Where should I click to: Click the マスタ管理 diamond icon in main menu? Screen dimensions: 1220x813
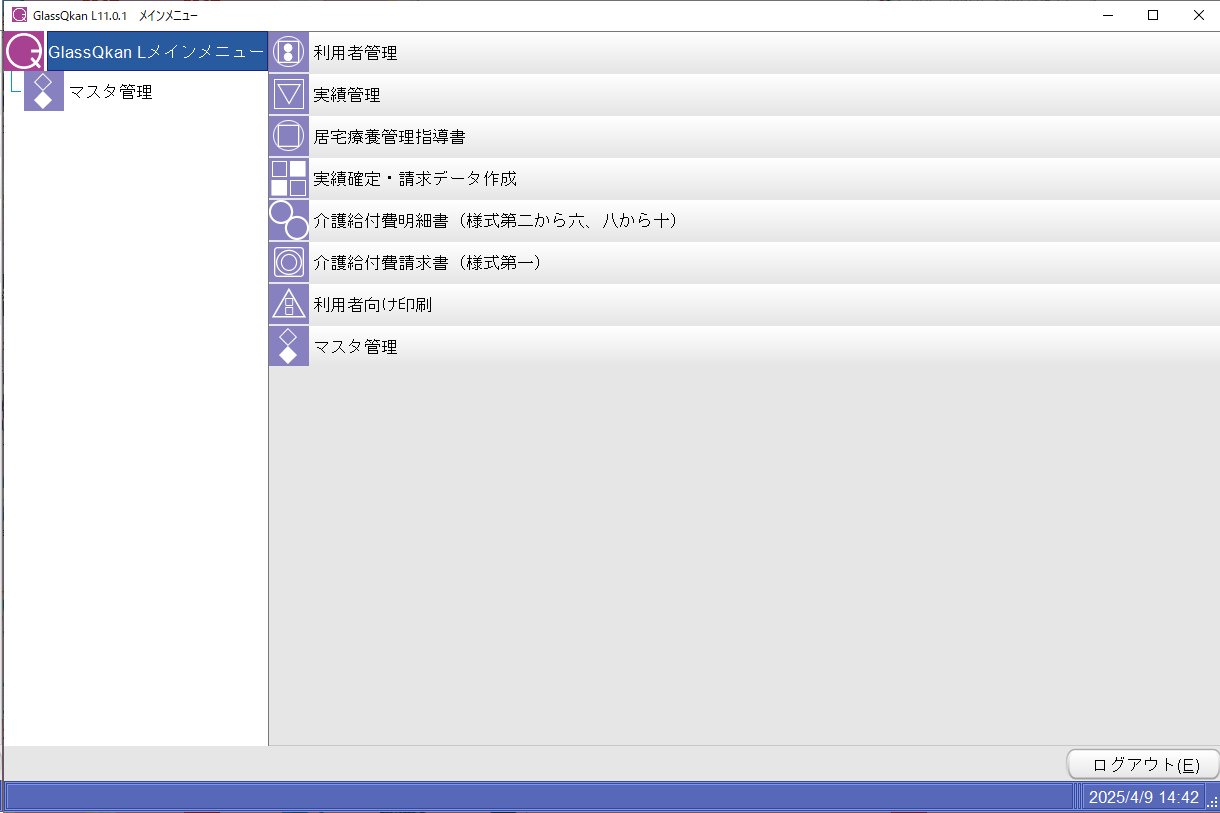click(288, 345)
